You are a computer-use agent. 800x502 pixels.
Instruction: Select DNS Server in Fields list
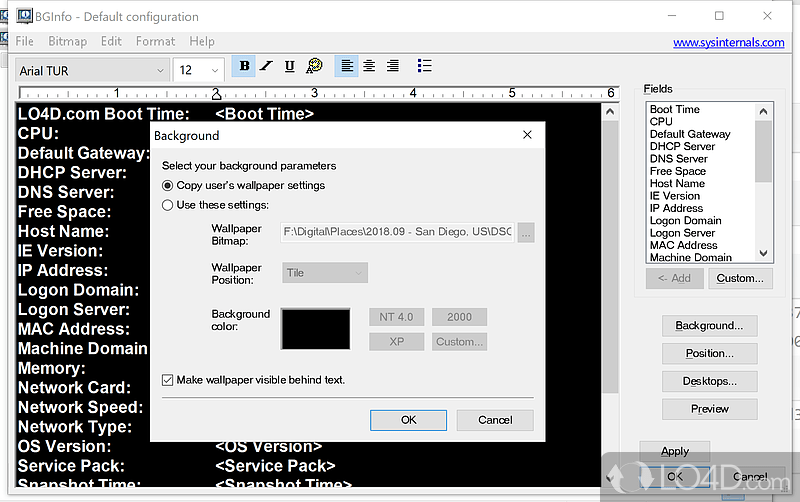pyautogui.click(x=679, y=159)
